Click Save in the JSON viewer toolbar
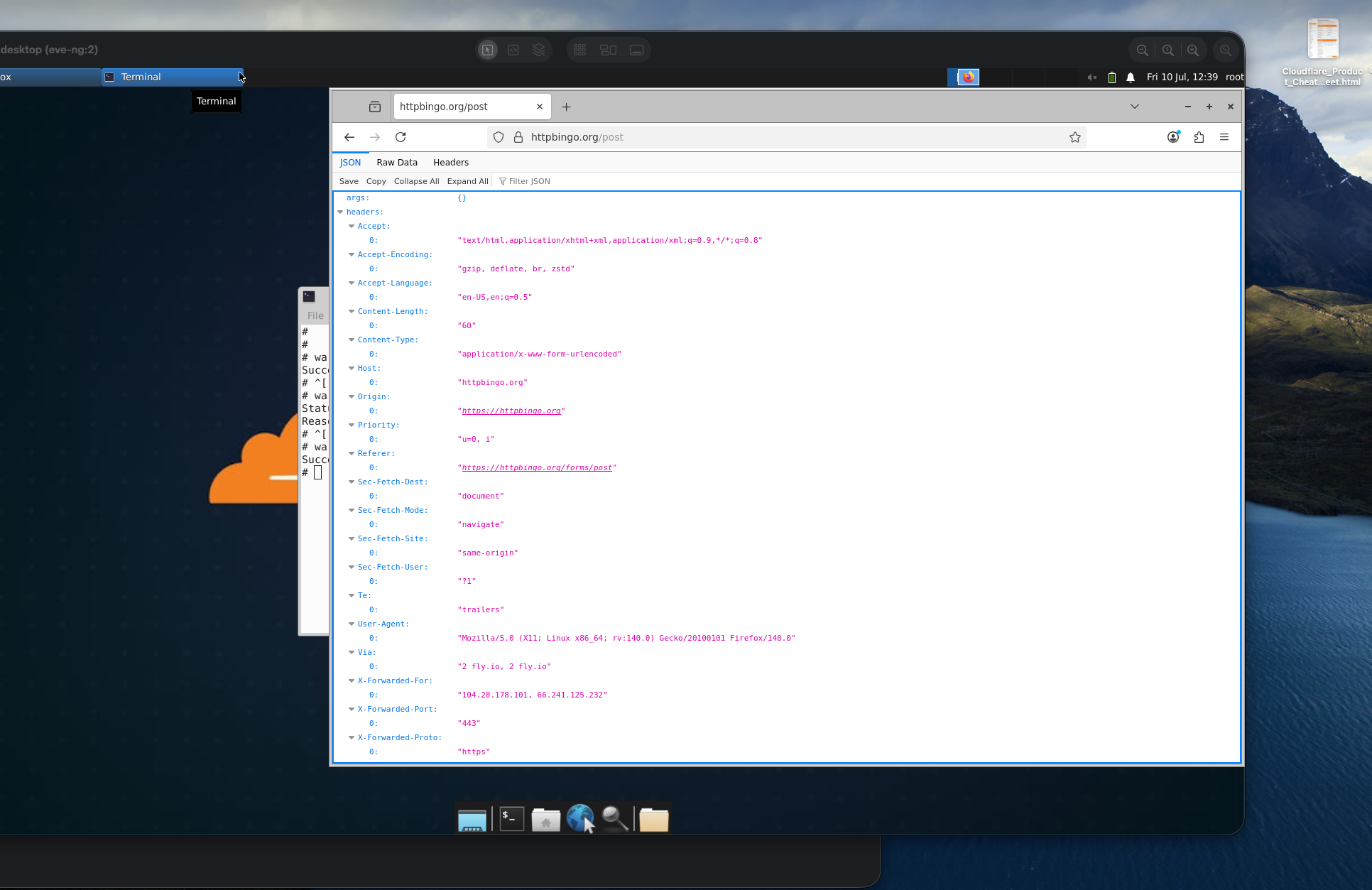Viewport: 1372px width, 890px height. (349, 181)
